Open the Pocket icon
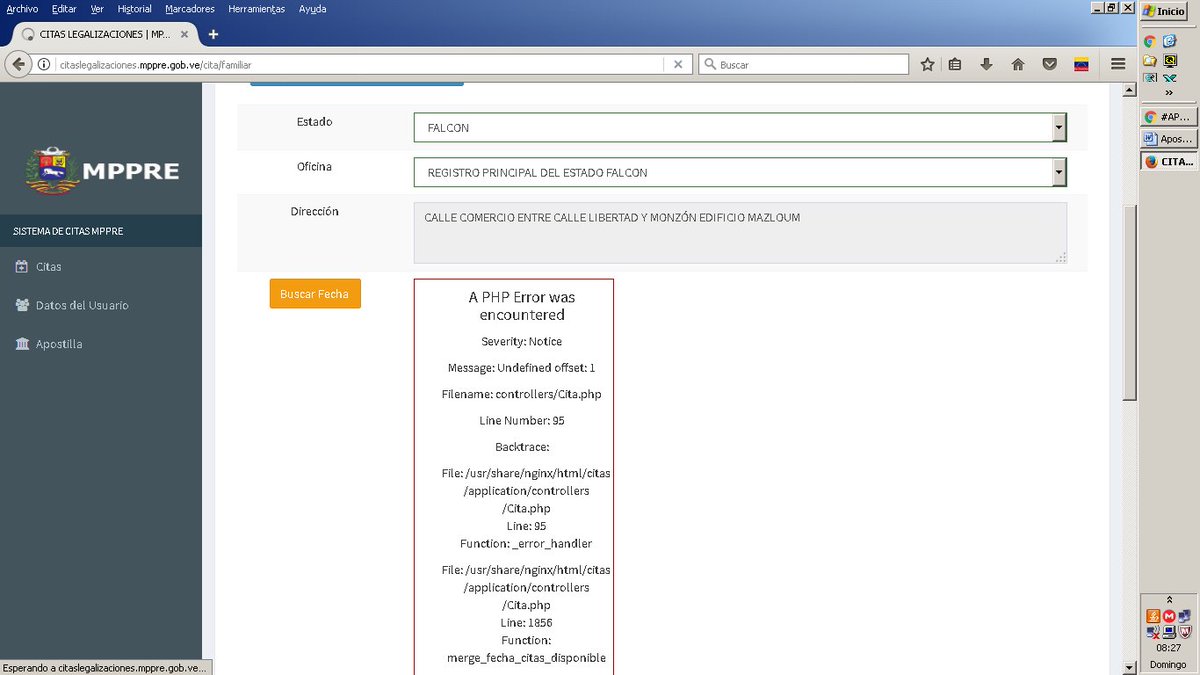This screenshot has width=1200, height=675. click(1049, 64)
